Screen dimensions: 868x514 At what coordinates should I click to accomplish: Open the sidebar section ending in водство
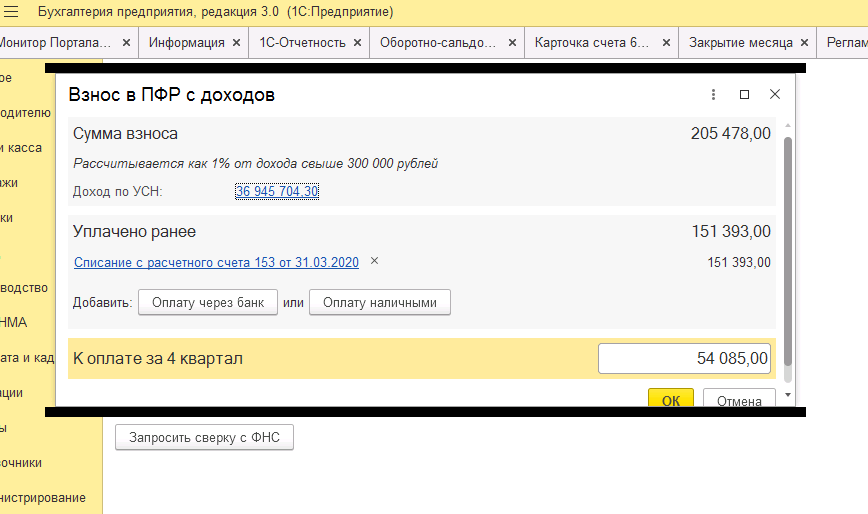[24, 288]
